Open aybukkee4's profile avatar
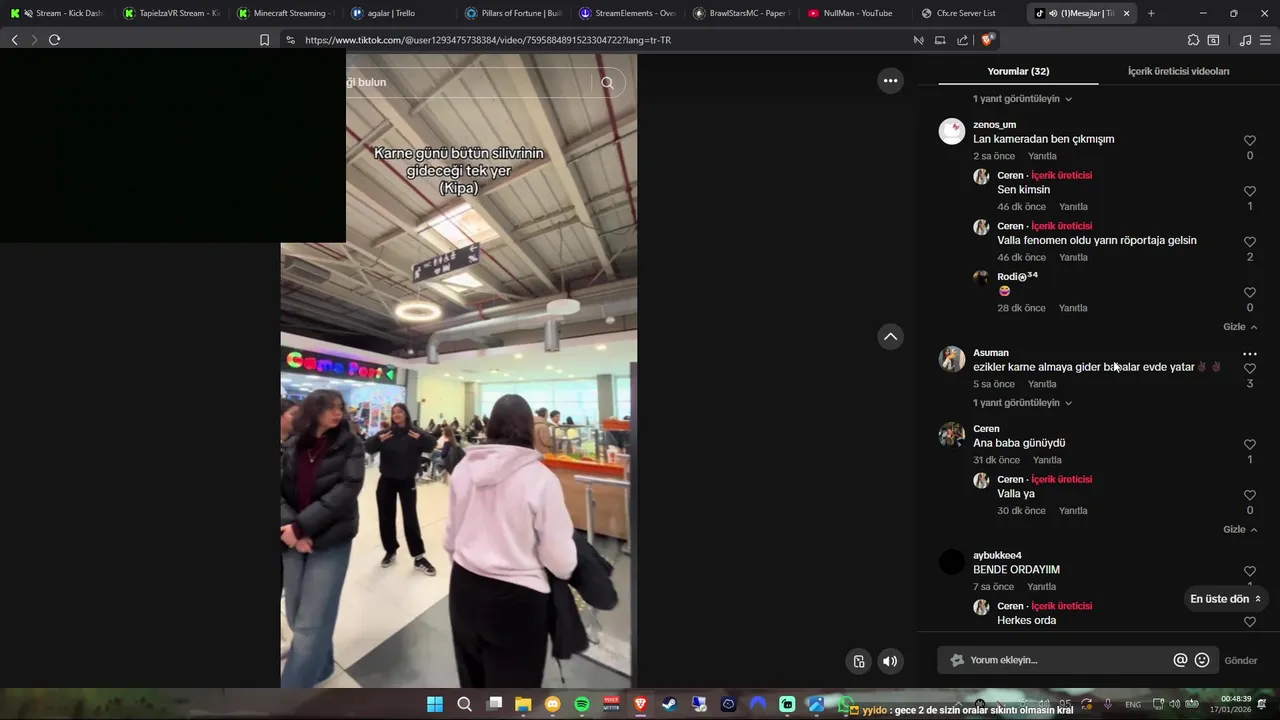This screenshot has height=720, width=1280. point(952,562)
